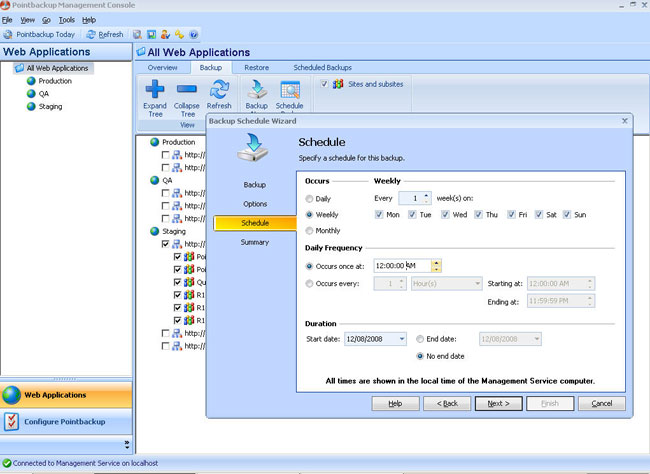Click the blue help question mark toolbar icon
This screenshot has height=474, width=650.
194,34
